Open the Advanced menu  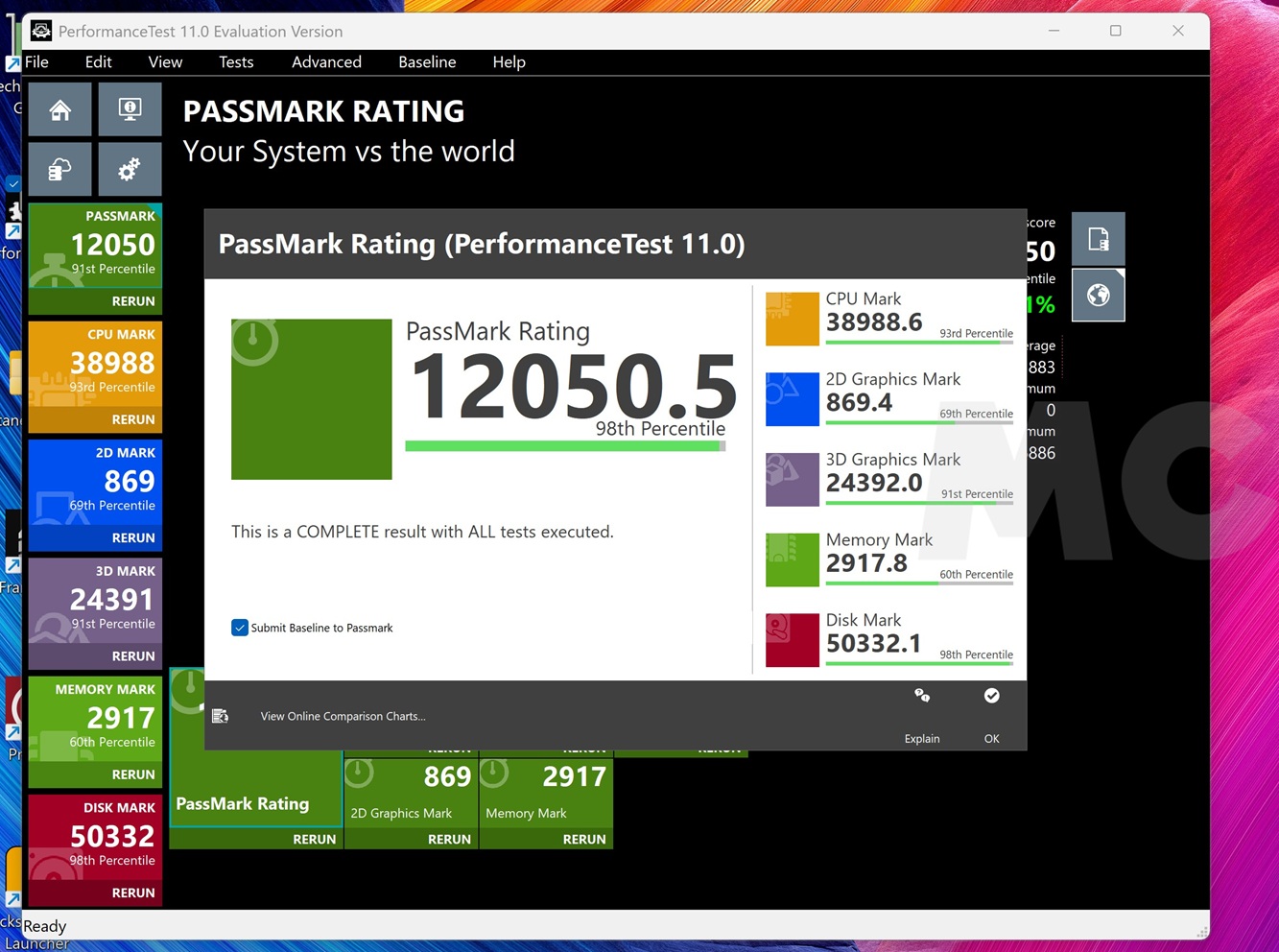click(326, 61)
